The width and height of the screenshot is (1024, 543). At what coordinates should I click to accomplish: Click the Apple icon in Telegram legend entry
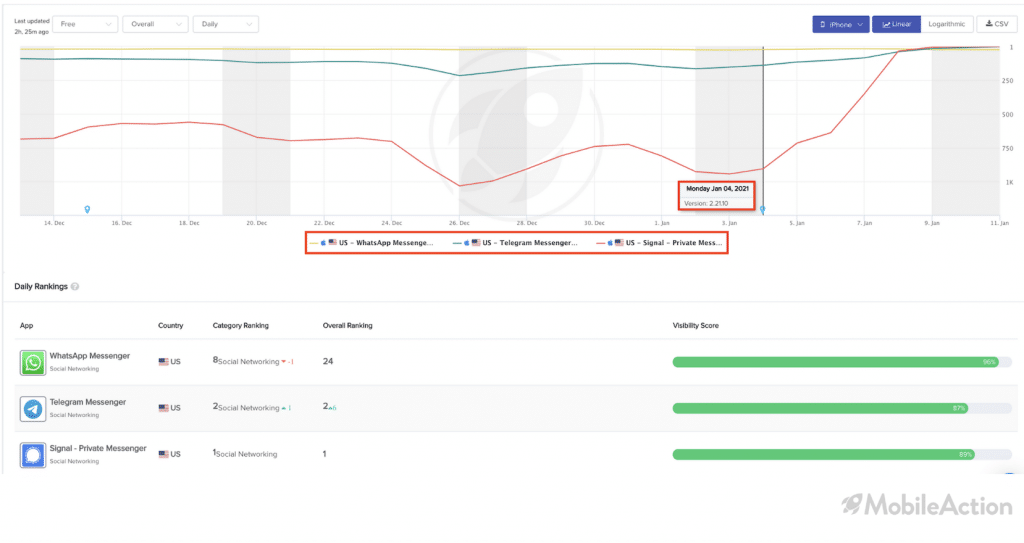pos(466,242)
